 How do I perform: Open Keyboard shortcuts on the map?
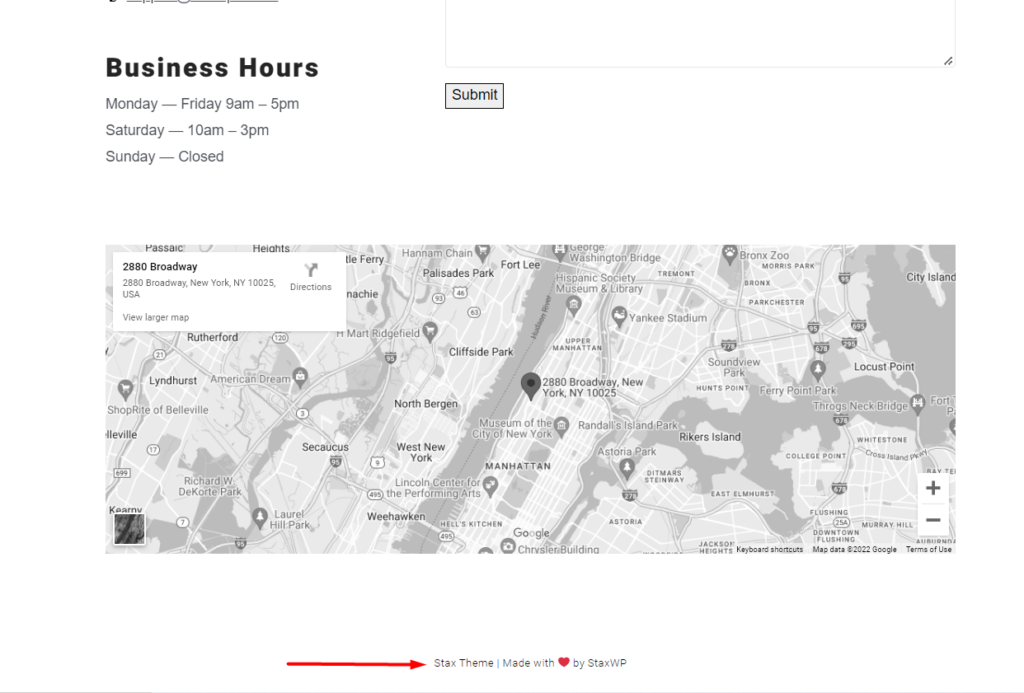(769, 549)
